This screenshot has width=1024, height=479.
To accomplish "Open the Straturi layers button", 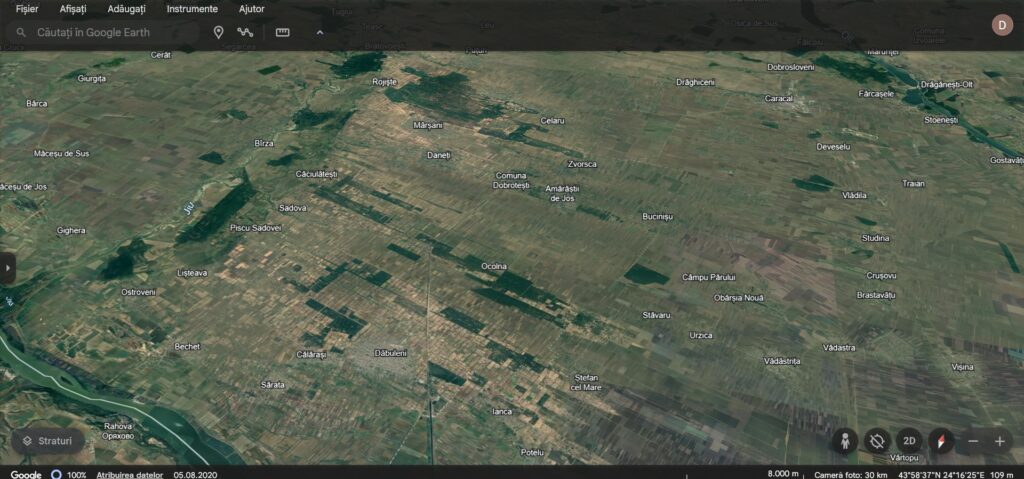I will (x=47, y=441).
